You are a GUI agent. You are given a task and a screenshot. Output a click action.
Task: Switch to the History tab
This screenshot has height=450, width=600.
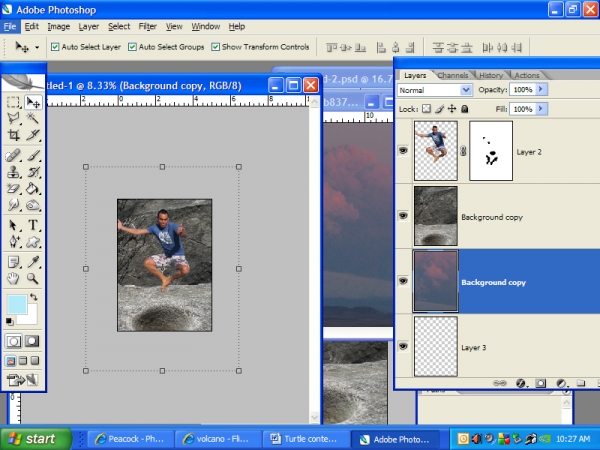point(491,75)
